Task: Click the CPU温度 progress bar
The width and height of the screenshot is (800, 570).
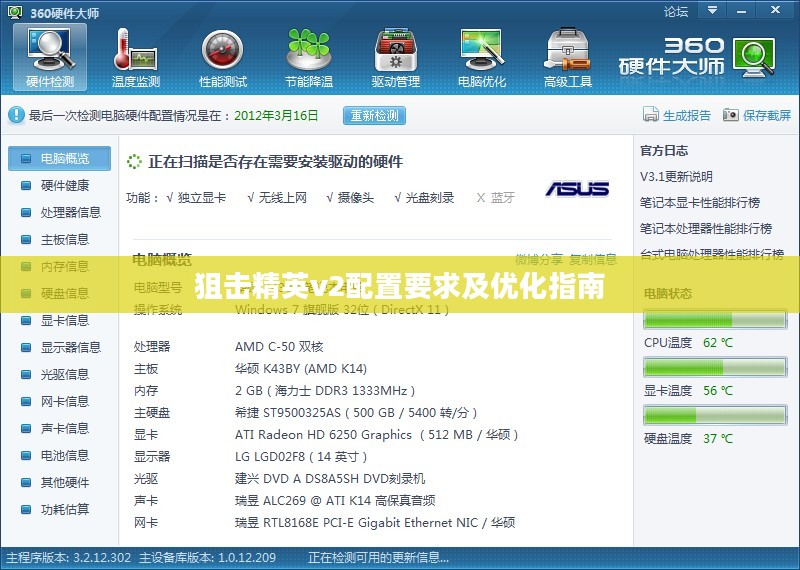Action: (715, 320)
